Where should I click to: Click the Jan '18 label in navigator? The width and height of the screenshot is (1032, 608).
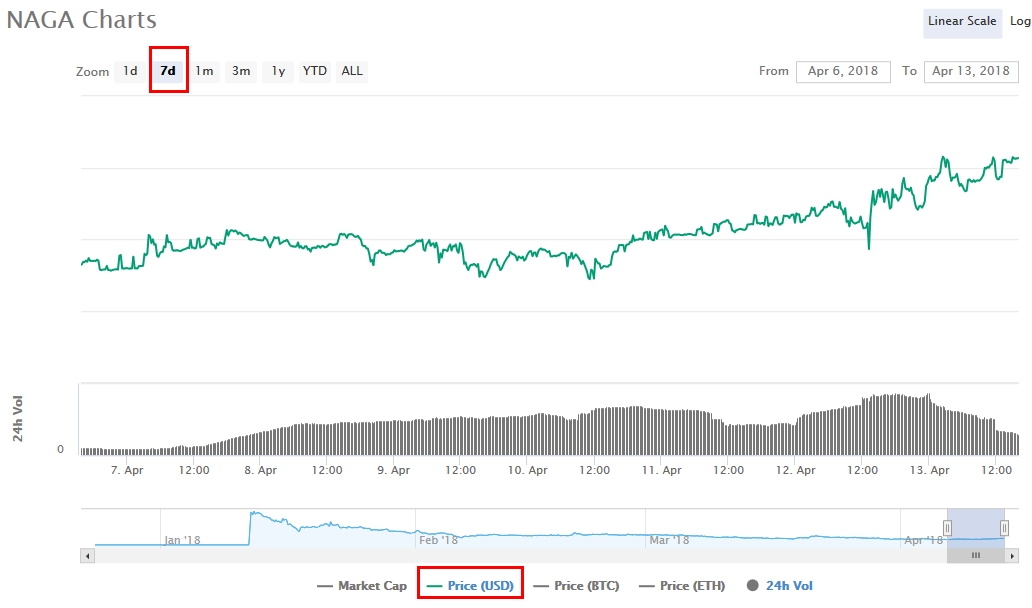[x=182, y=540]
